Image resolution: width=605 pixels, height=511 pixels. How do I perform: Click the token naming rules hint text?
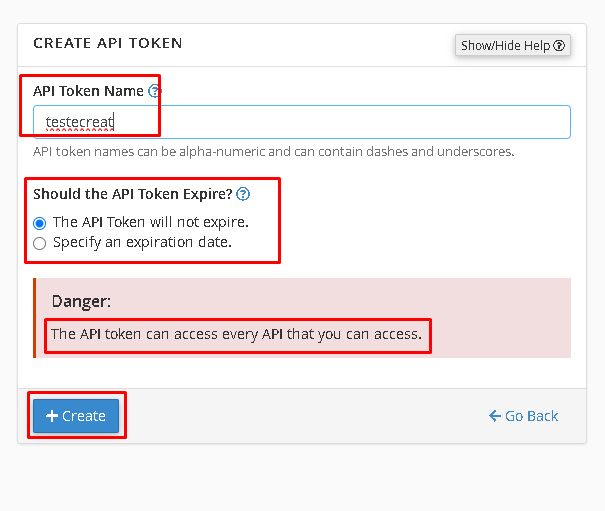pyautogui.click(x=274, y=152)
